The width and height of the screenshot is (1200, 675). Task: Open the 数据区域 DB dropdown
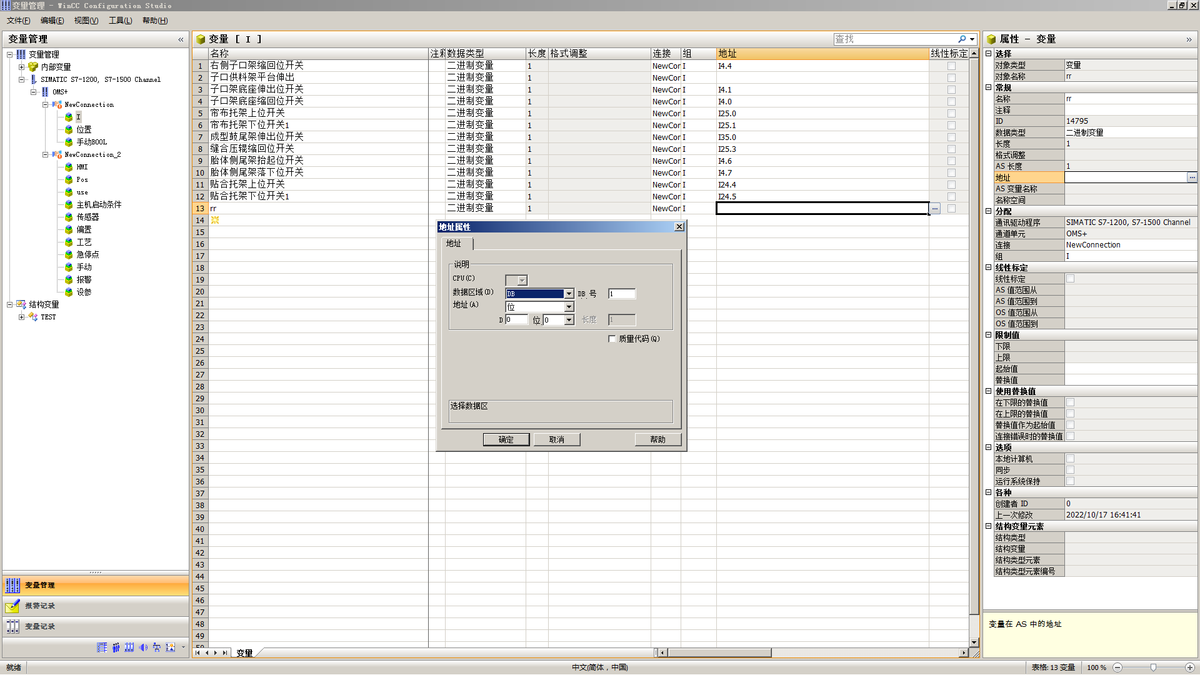click(x=568, y=294)
